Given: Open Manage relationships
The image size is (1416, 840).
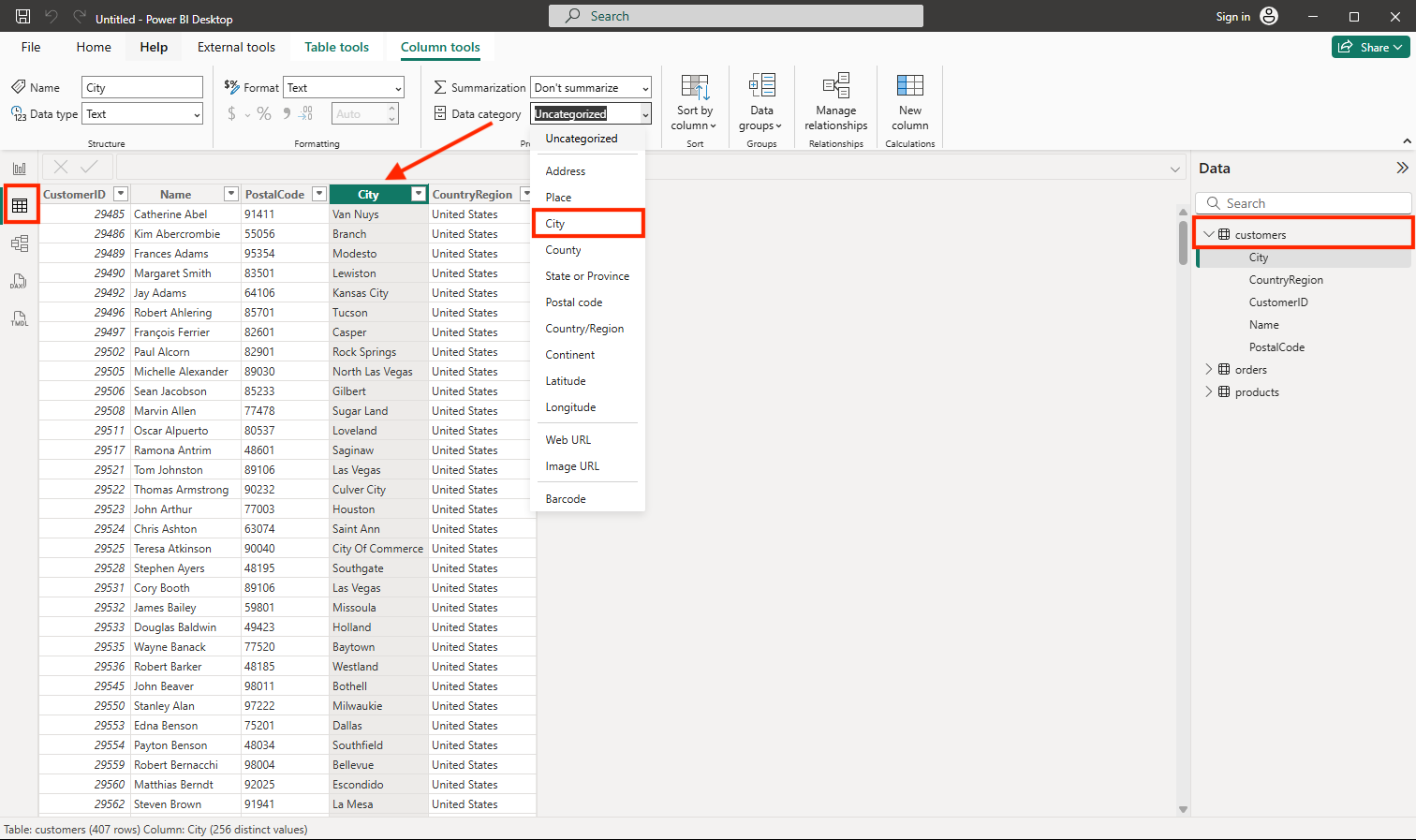Looking at the screenshot, I should pyautogui.click(x=835, y=102).
